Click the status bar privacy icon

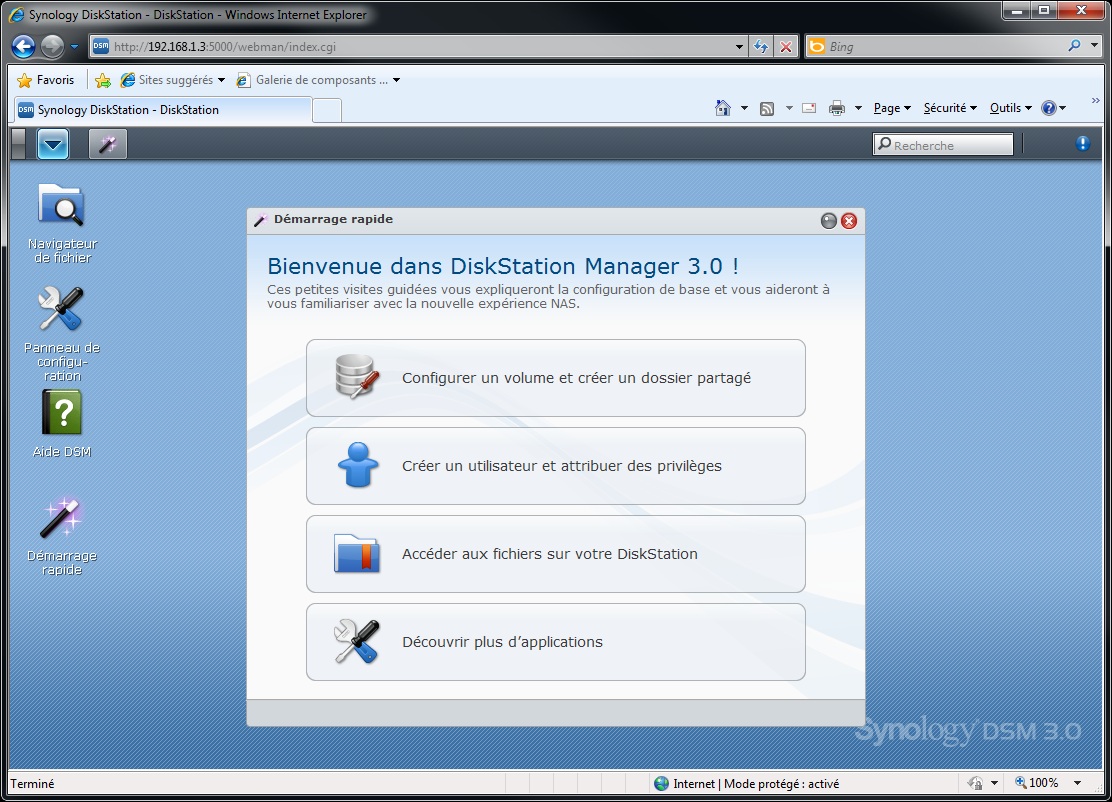tap(976, 783)
